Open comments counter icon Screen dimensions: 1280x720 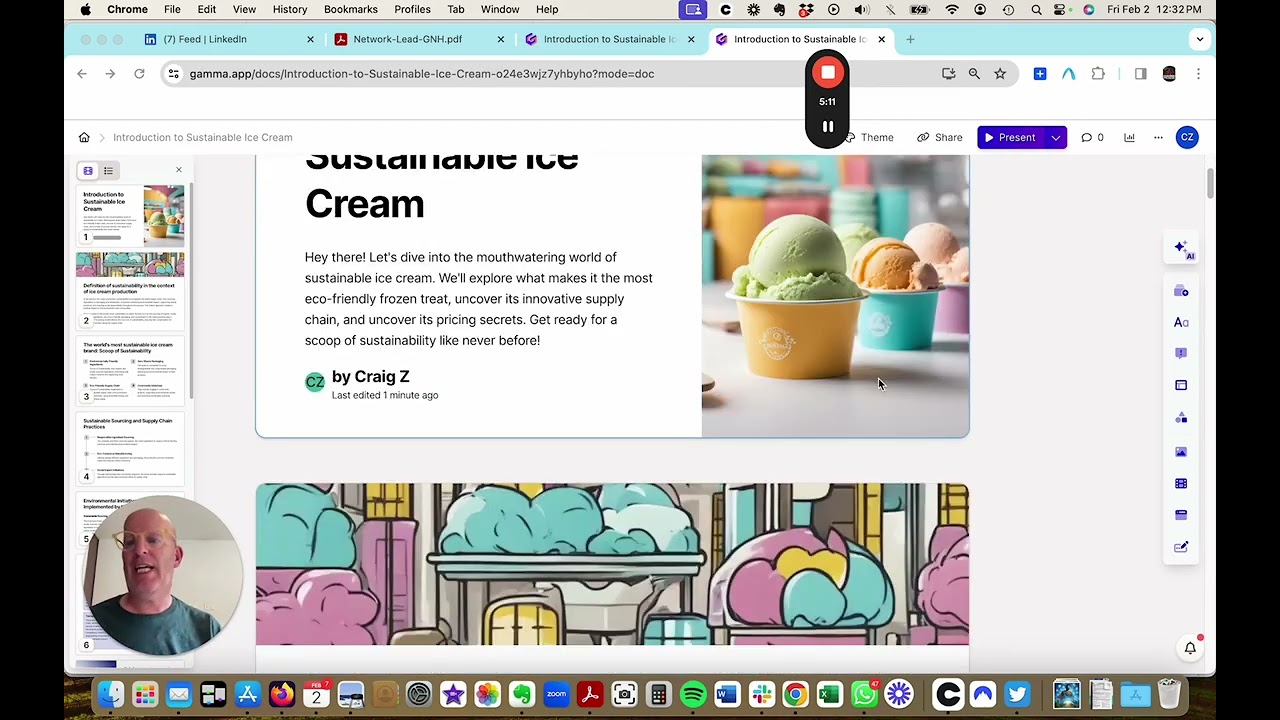1092,137
